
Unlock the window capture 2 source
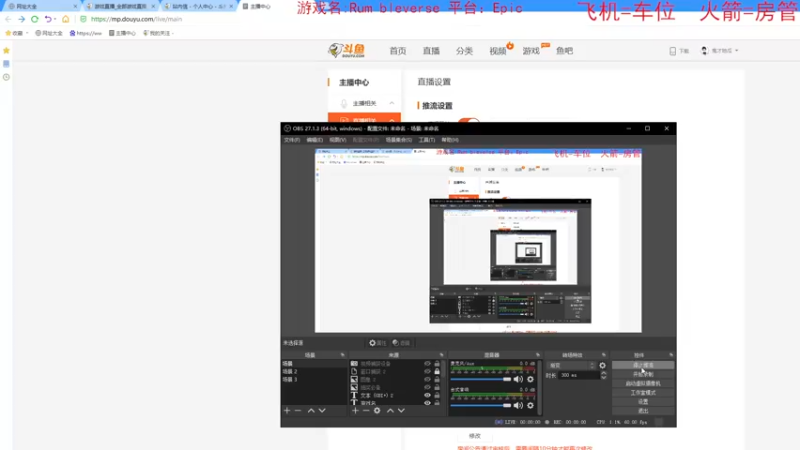click(x=437, y=371)
